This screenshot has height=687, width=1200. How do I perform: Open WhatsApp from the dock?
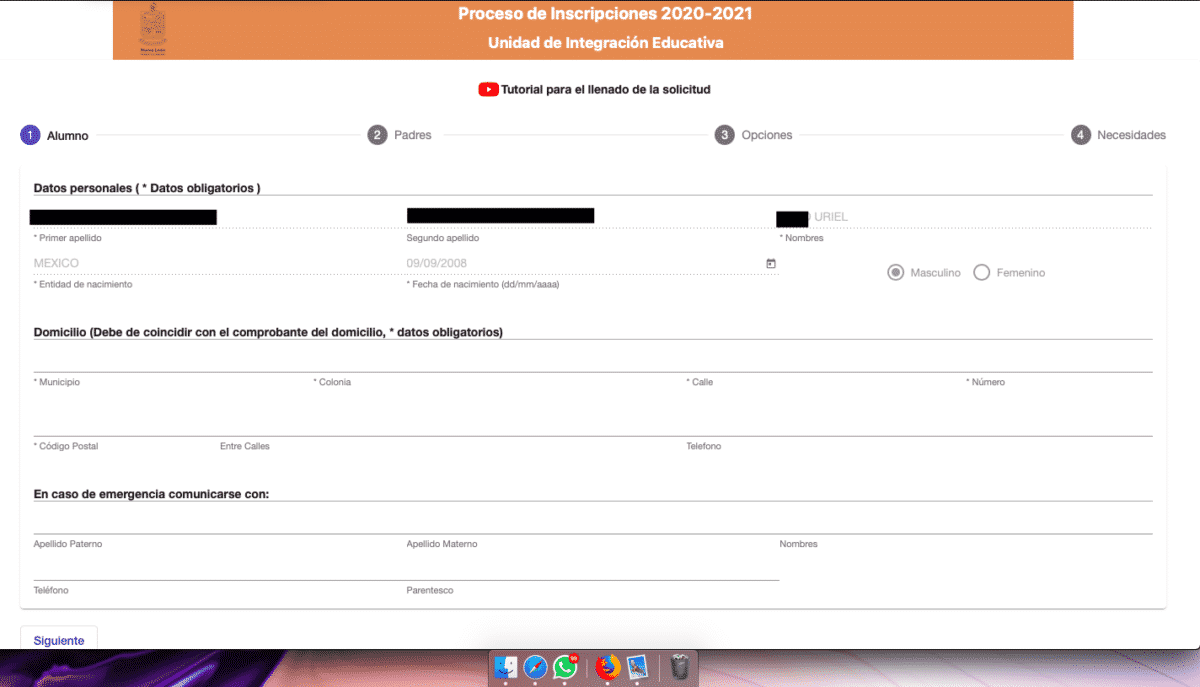point(566,668)
